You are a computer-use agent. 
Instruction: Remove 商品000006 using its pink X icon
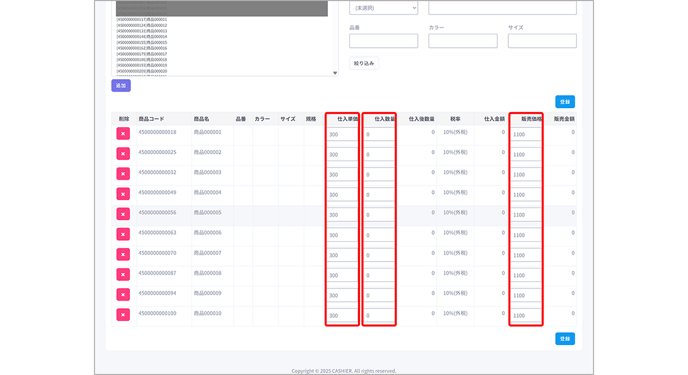point(123,234)
